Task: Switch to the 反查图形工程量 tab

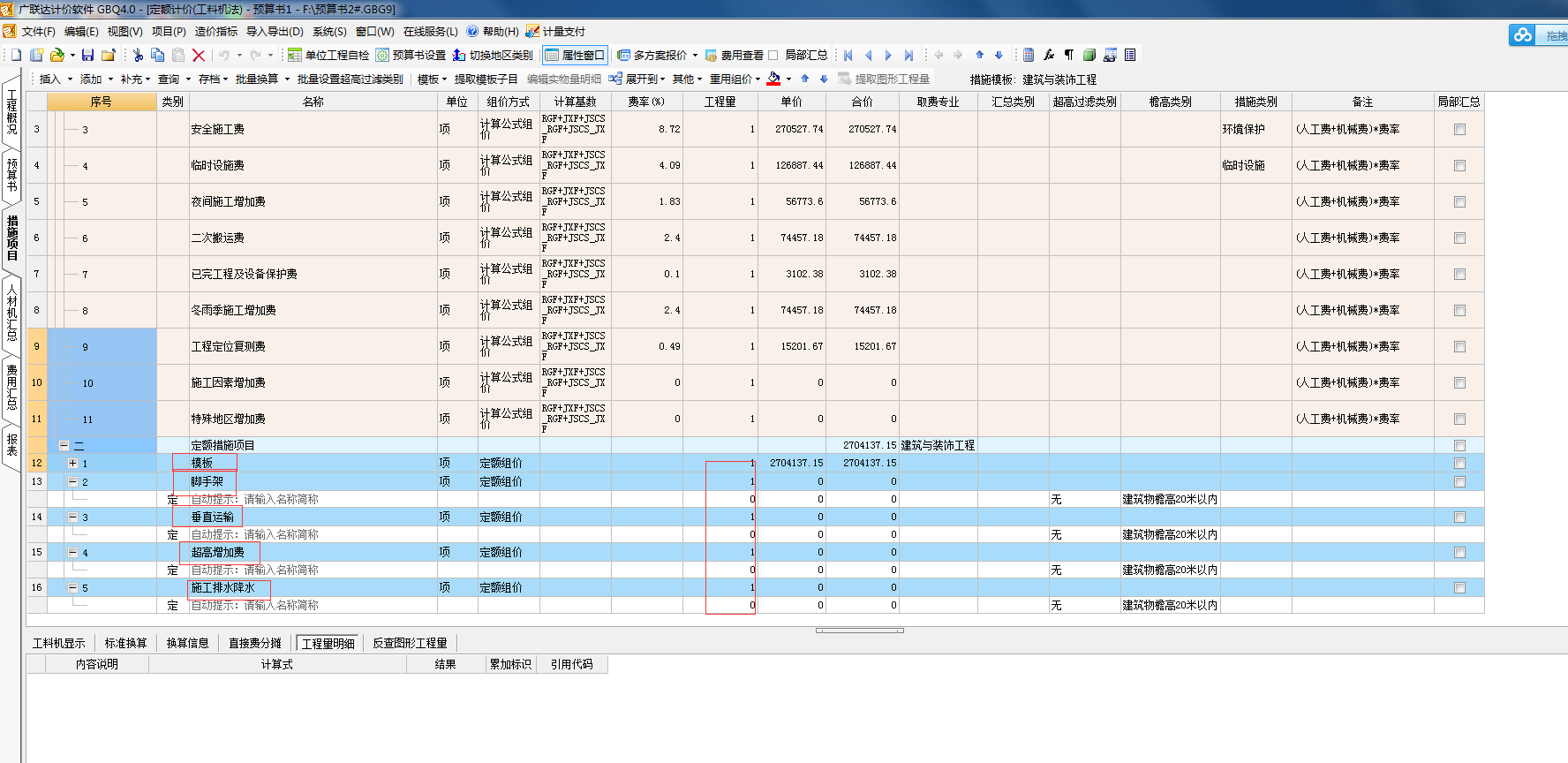Action: tap(410, 643)
